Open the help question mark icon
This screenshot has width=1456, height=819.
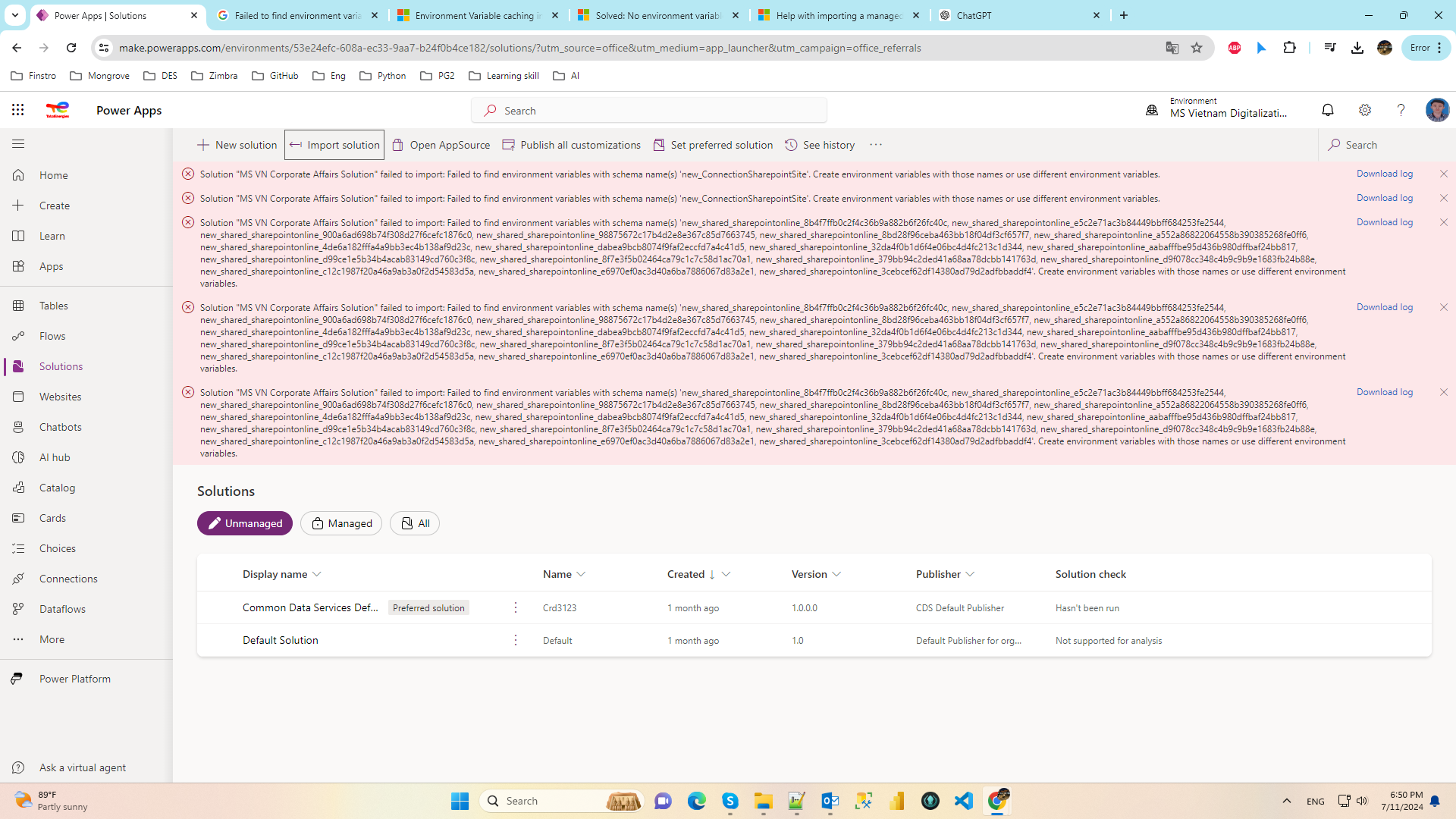(1401, 110)
